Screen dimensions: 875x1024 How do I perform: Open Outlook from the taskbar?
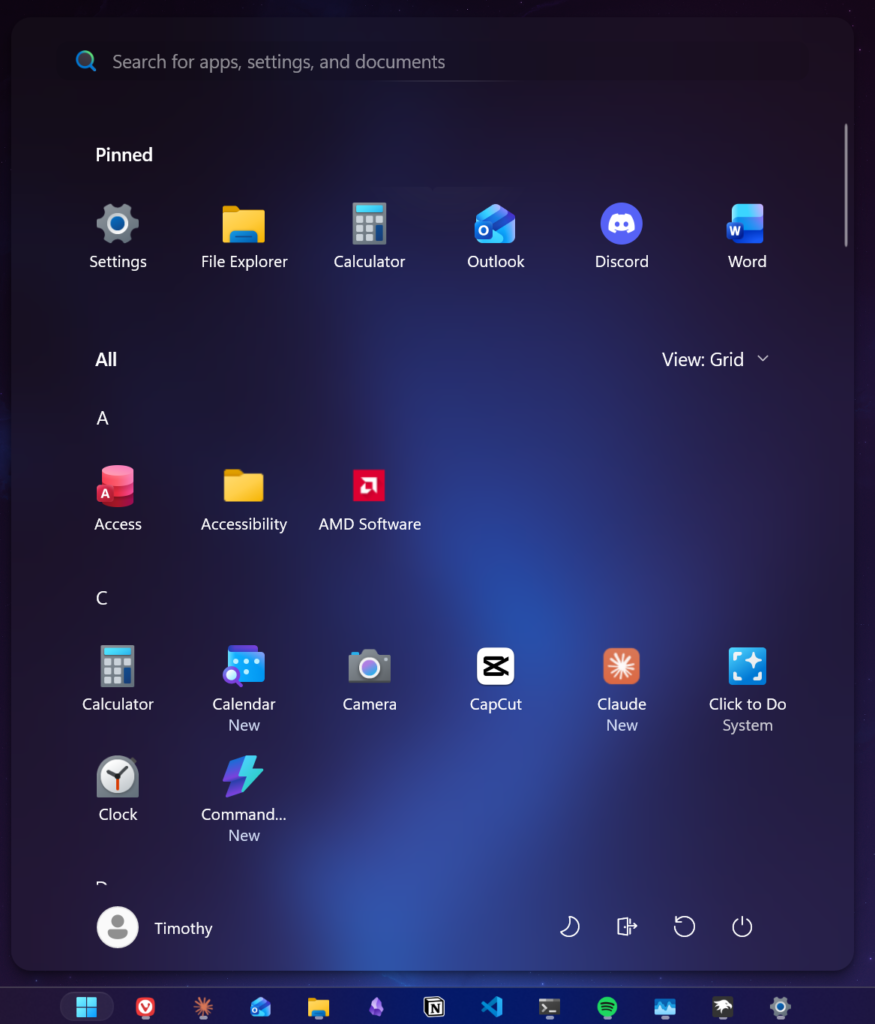point(261,1007)
